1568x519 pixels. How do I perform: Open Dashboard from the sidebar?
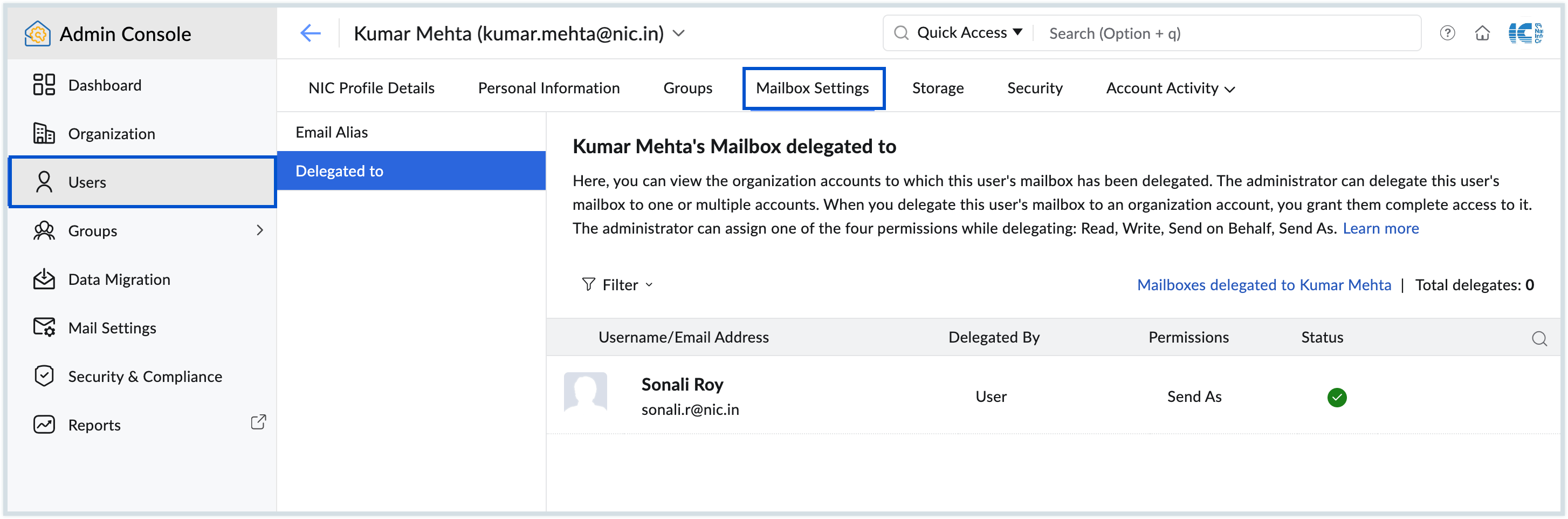[105, 85]
